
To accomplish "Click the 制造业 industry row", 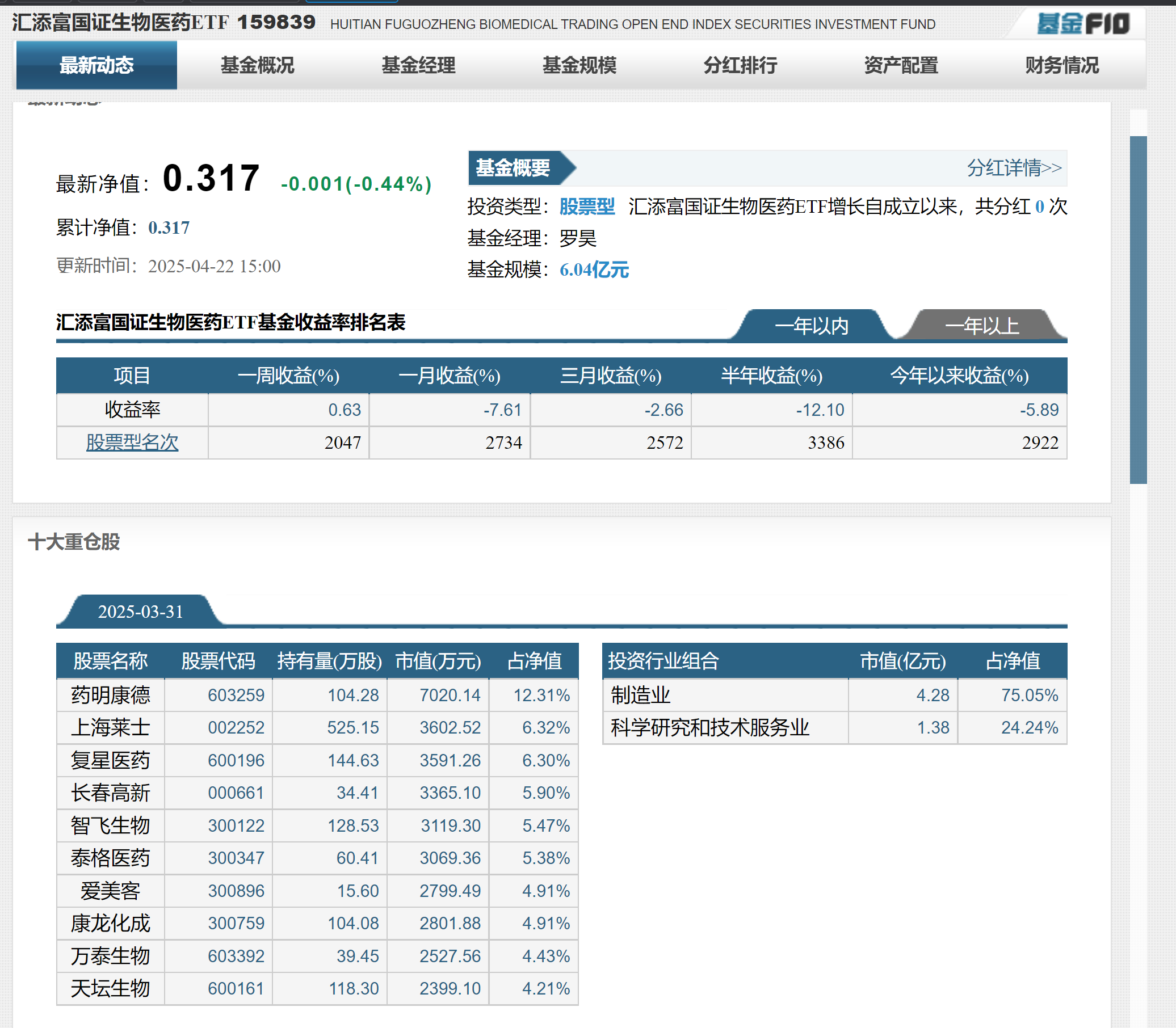I will [x=641, y=696].
